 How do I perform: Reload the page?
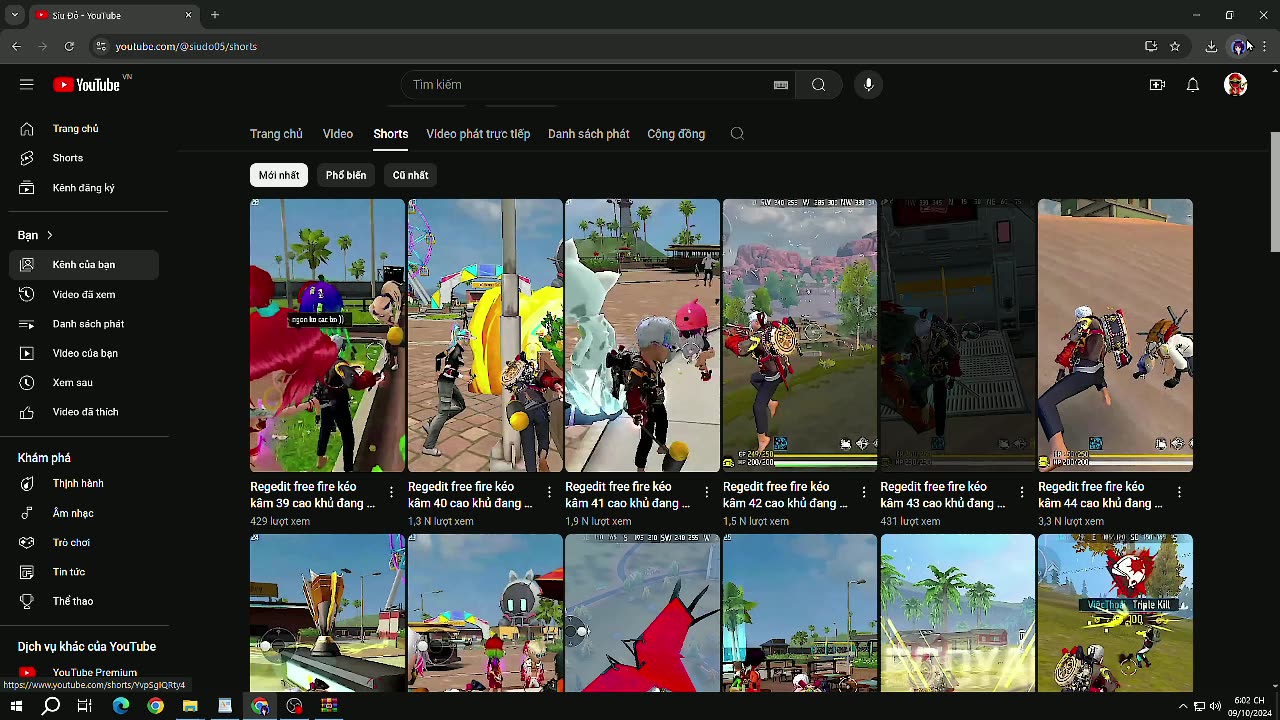[69, 46]
